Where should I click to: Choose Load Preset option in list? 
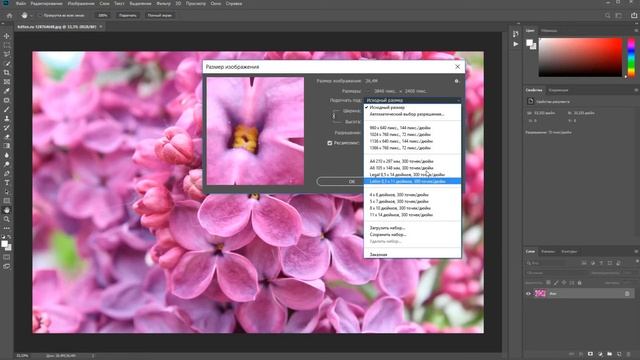tap(412, 228)
